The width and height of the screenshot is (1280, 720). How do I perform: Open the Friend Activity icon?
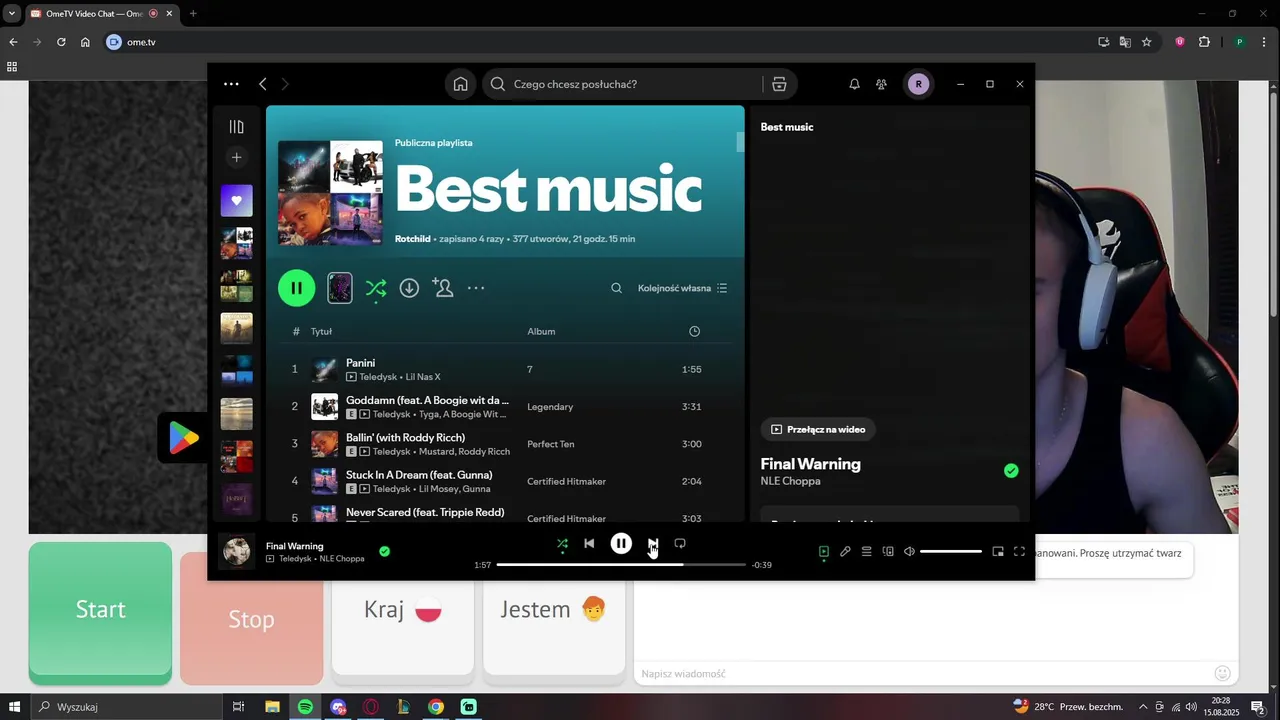pos(881,84)
